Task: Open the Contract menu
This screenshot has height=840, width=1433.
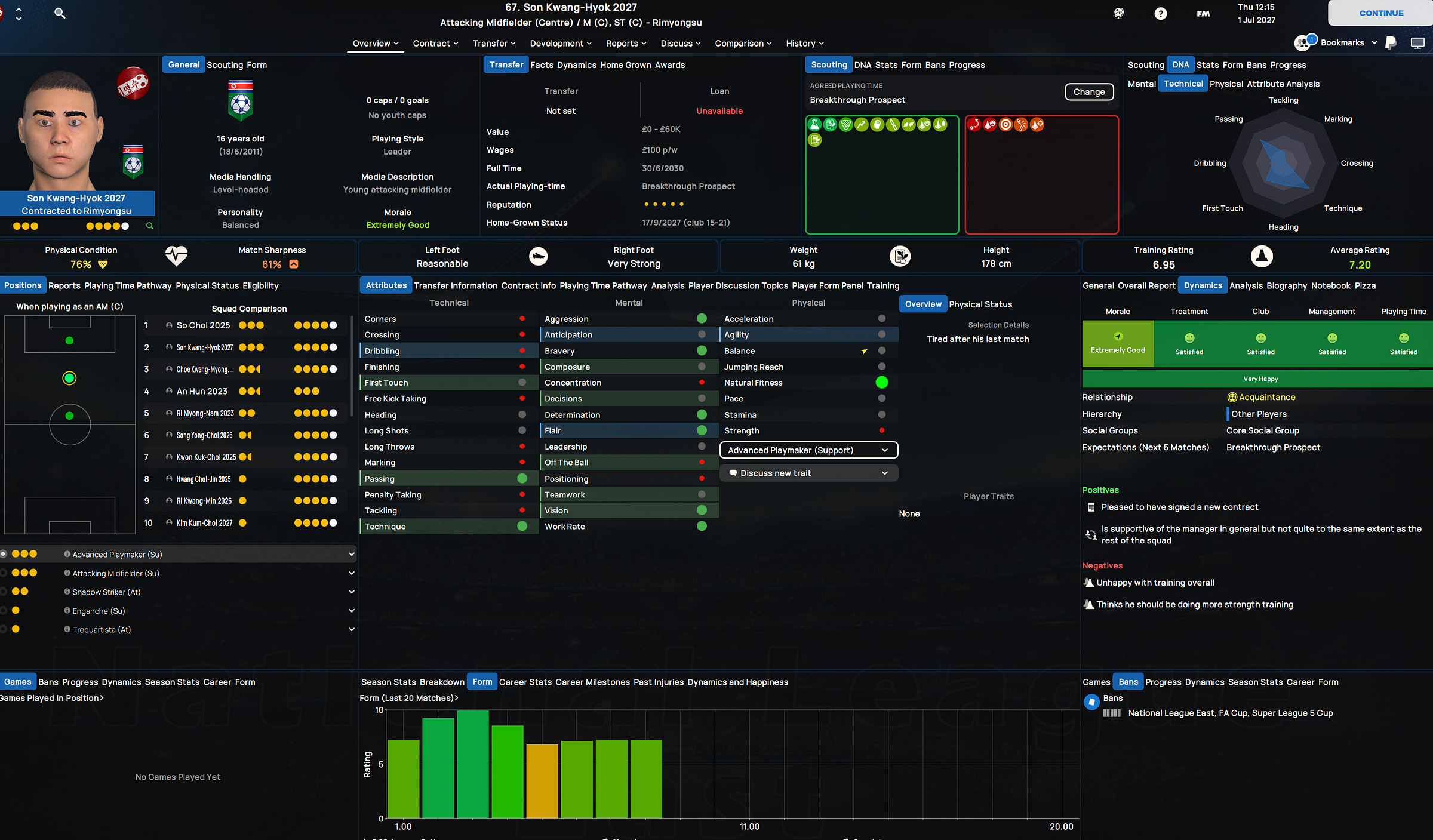Action: click(x=435, y=43)
